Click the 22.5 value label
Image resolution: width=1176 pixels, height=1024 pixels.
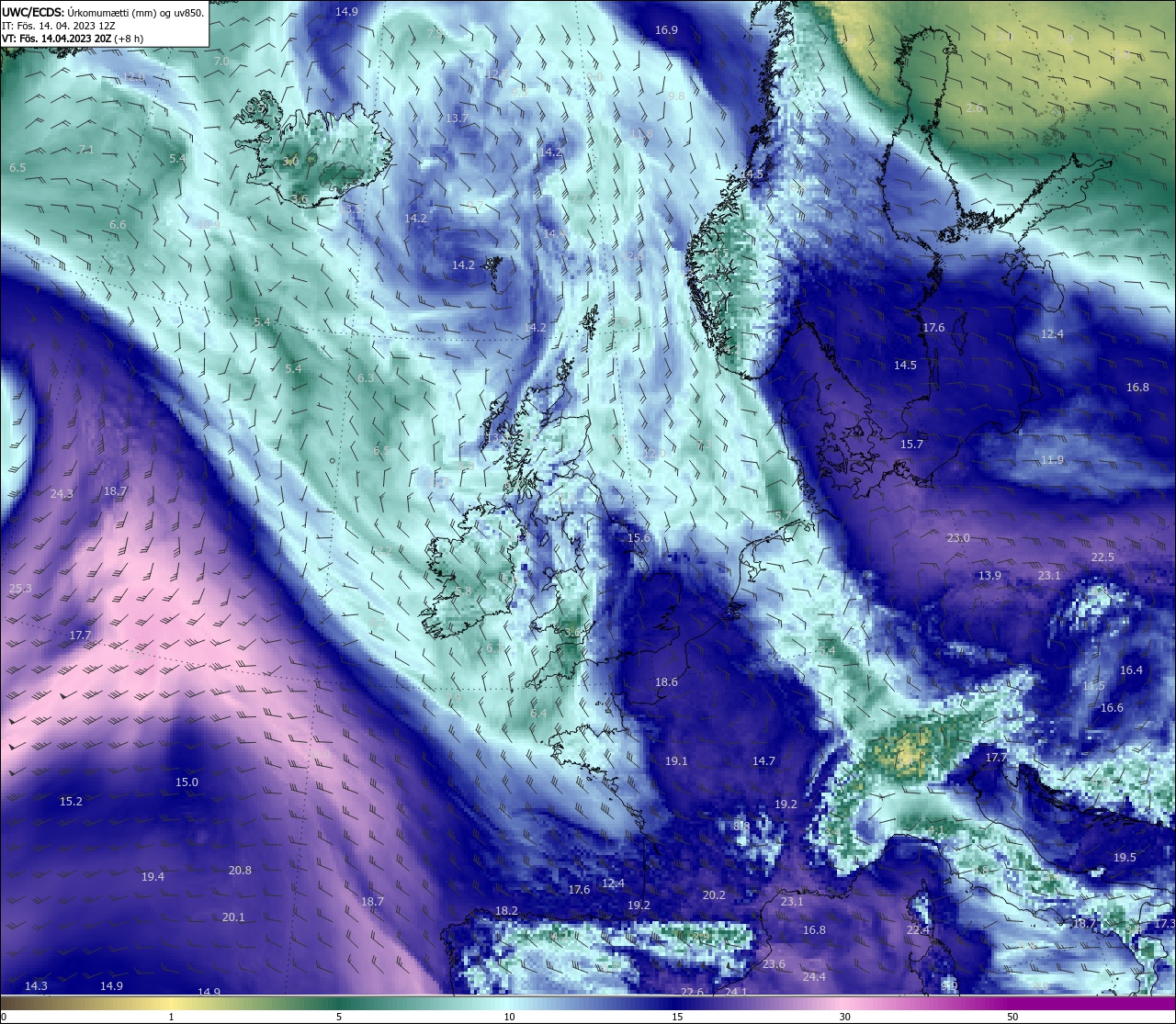(x=1102, y=557)
